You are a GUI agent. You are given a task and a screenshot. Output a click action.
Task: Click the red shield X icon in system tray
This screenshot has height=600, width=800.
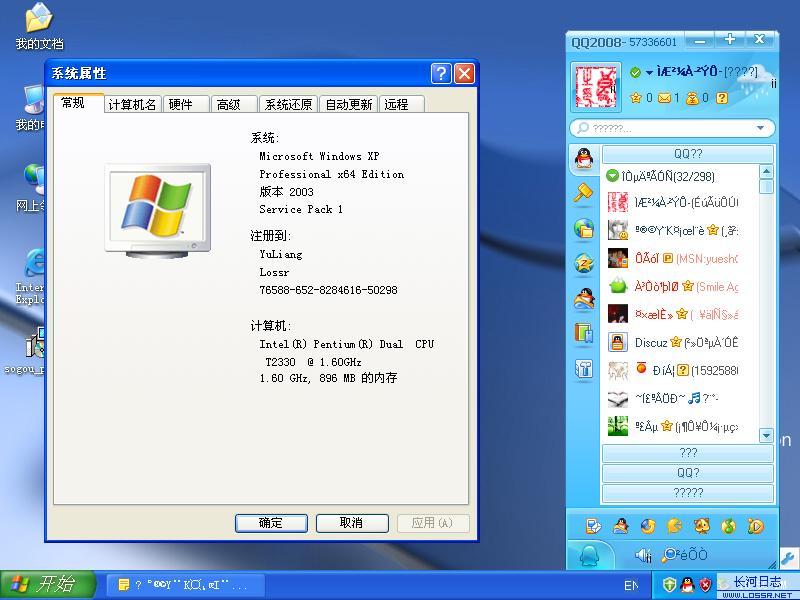click(x=705, y=584)
